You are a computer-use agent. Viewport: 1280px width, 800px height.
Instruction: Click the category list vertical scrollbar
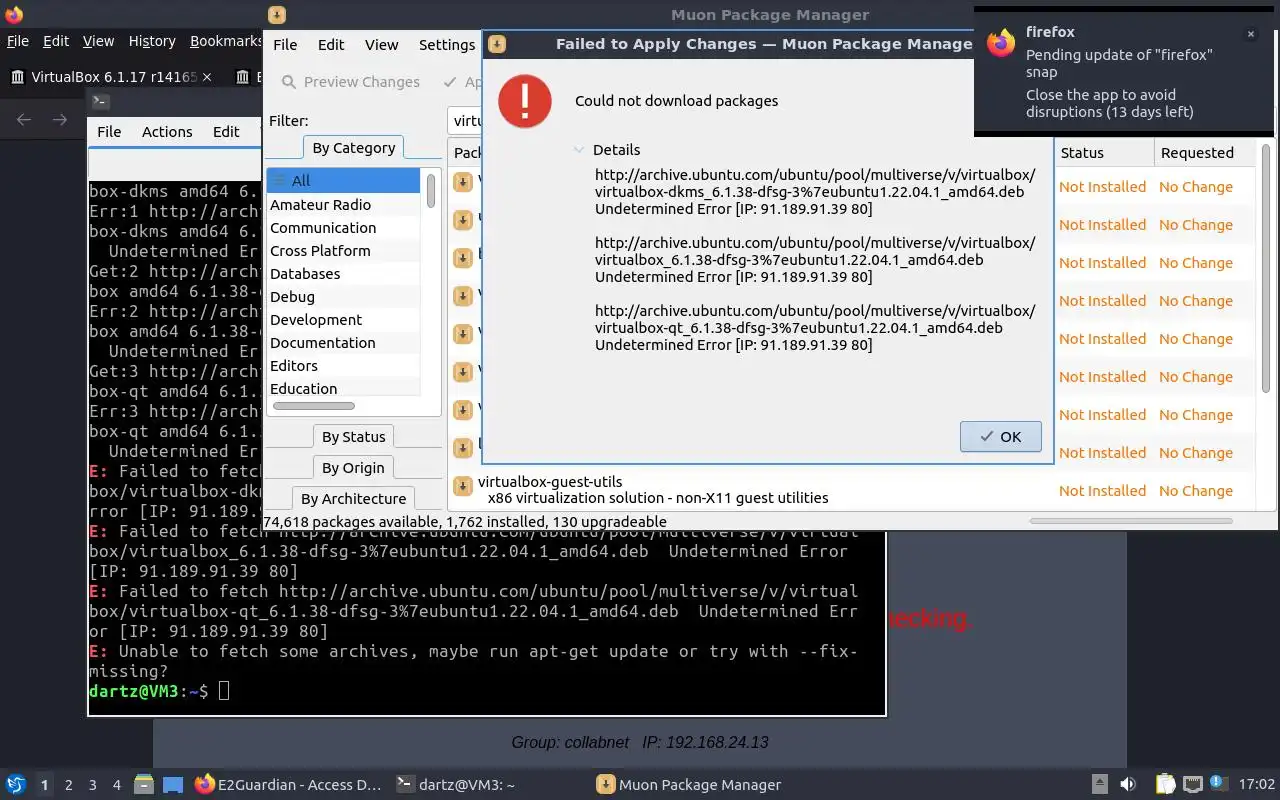coord(431,190)
